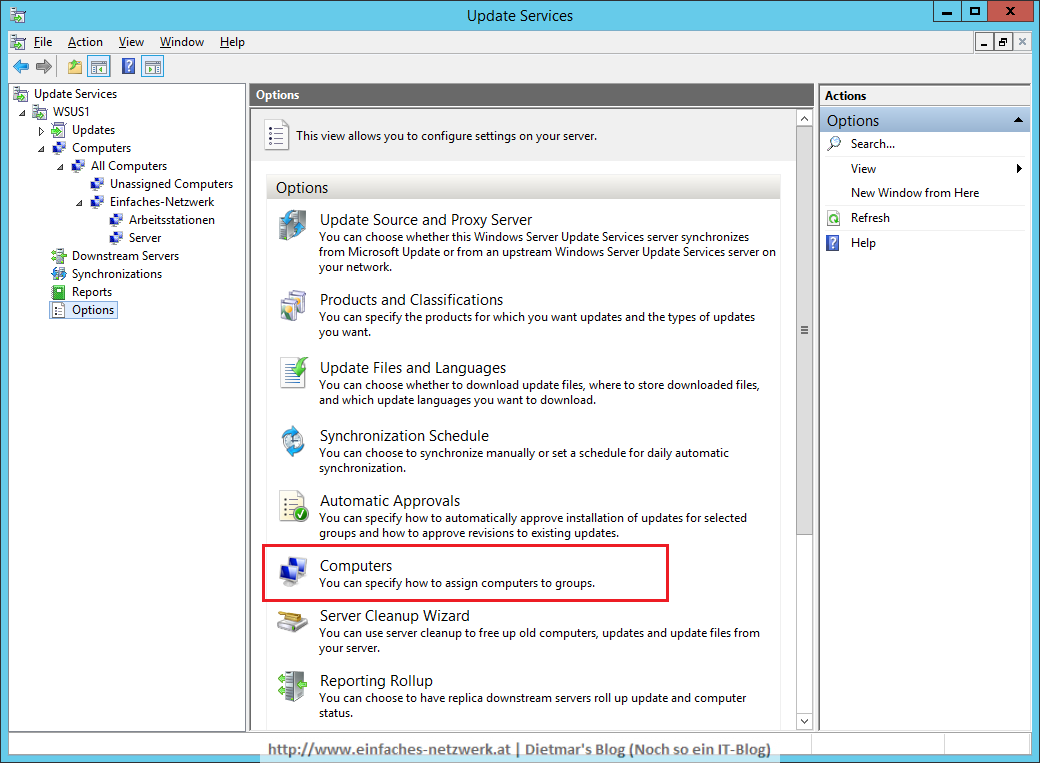Click the Refresh icon in Actions pane

(x=834, y=218)
